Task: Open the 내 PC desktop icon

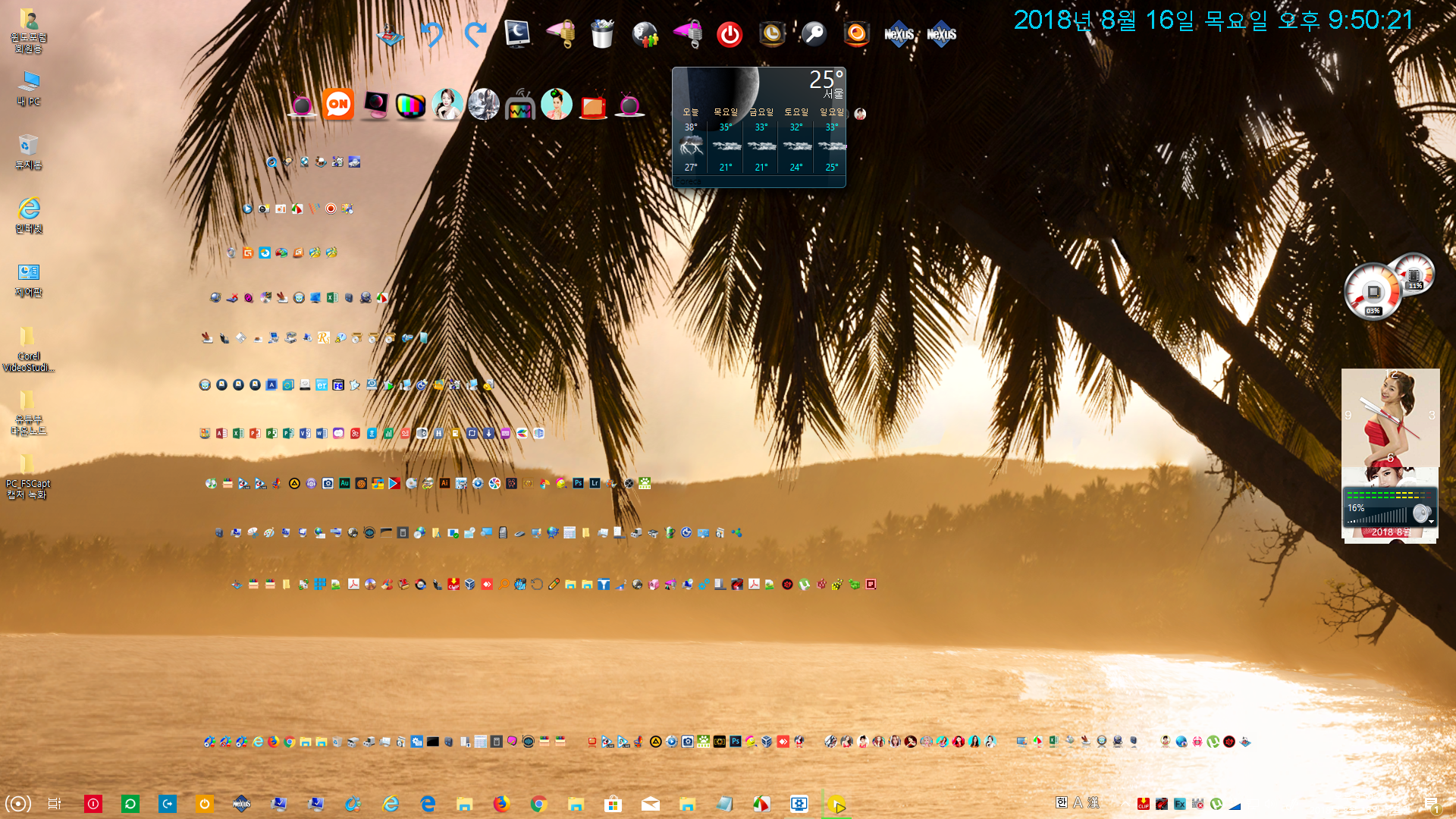Action: tap(29, 88)
